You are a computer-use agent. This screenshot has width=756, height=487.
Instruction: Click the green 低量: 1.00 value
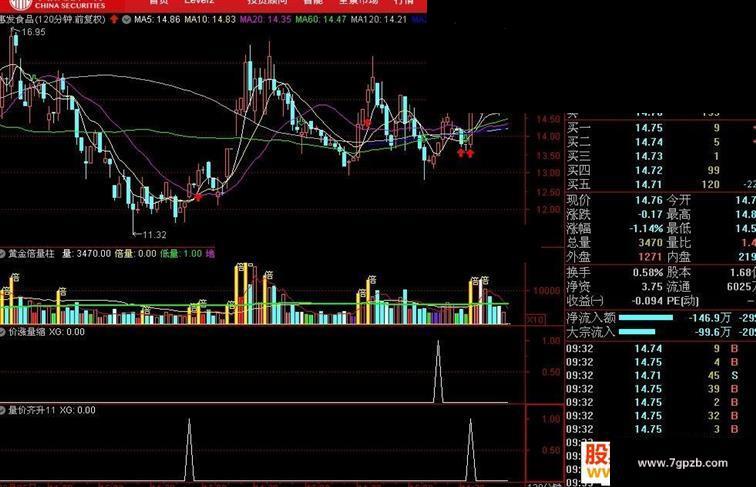(x=181, y=254)
